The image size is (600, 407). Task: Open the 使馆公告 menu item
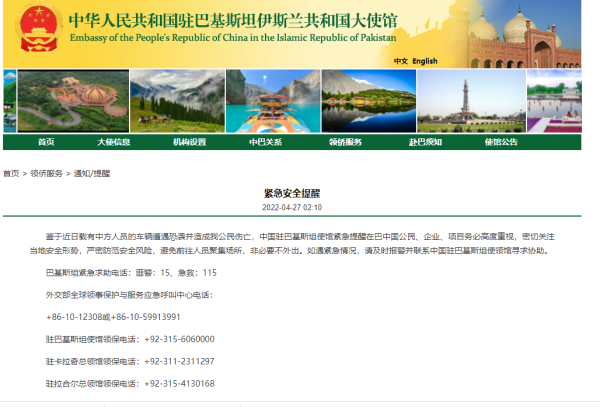point(501,142)
